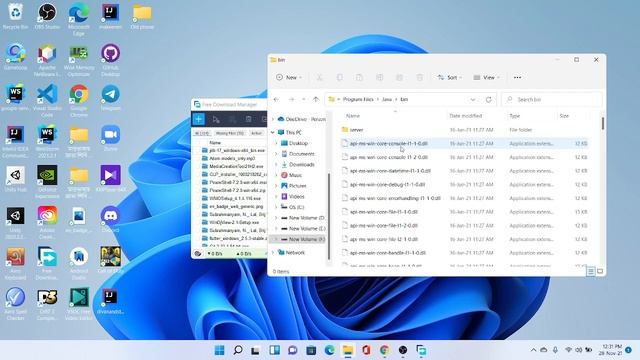
Task: Open Microsoft Edge from taskbar
Action: [x=329, y=350]
